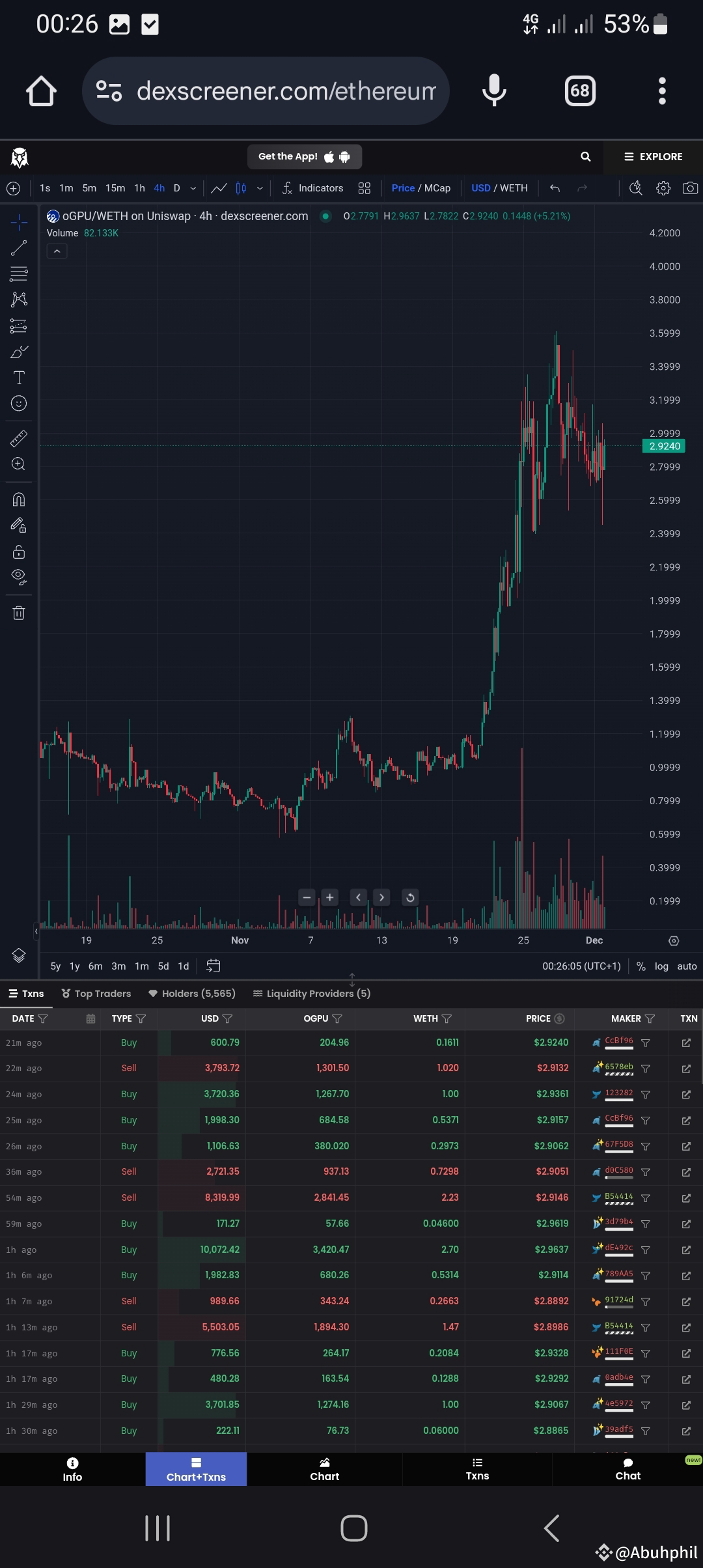Select the 15m timeframe
Viewport: 703px width, 1568px height.
(115, 188)
